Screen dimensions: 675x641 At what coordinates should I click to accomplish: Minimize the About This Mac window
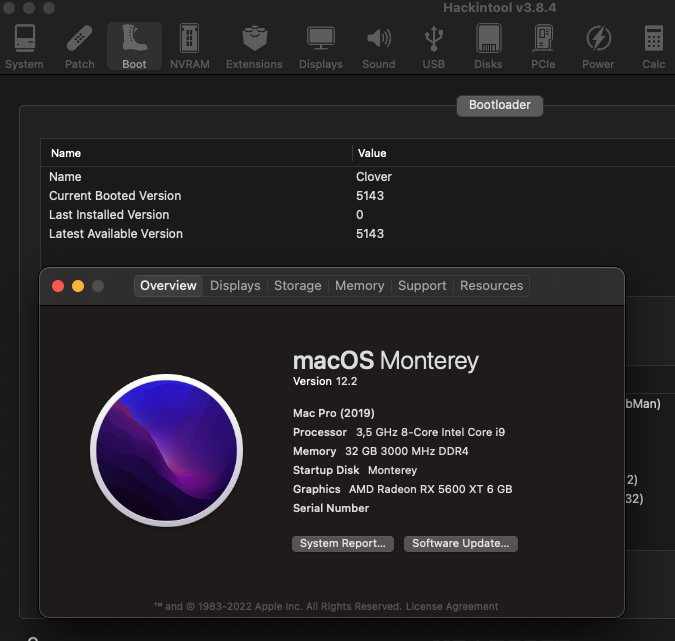click(78, 286)
